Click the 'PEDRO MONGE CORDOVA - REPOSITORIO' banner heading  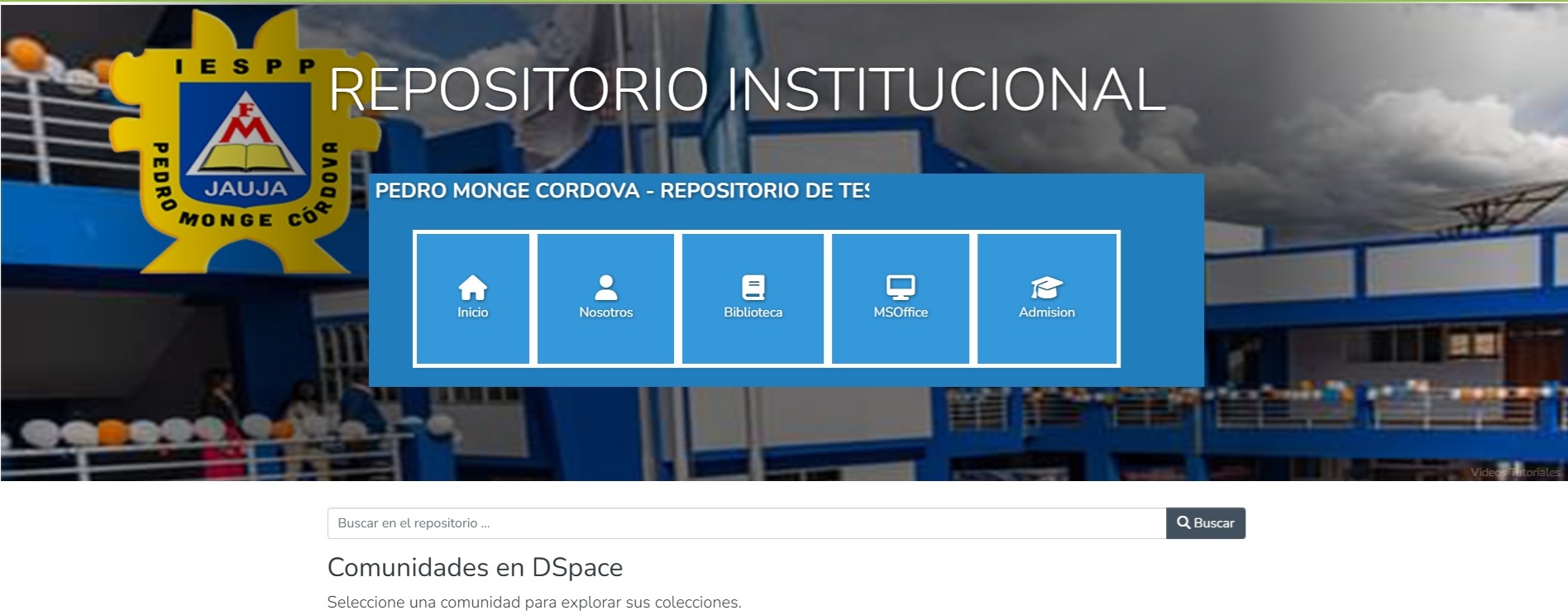(x=622, y=191)
